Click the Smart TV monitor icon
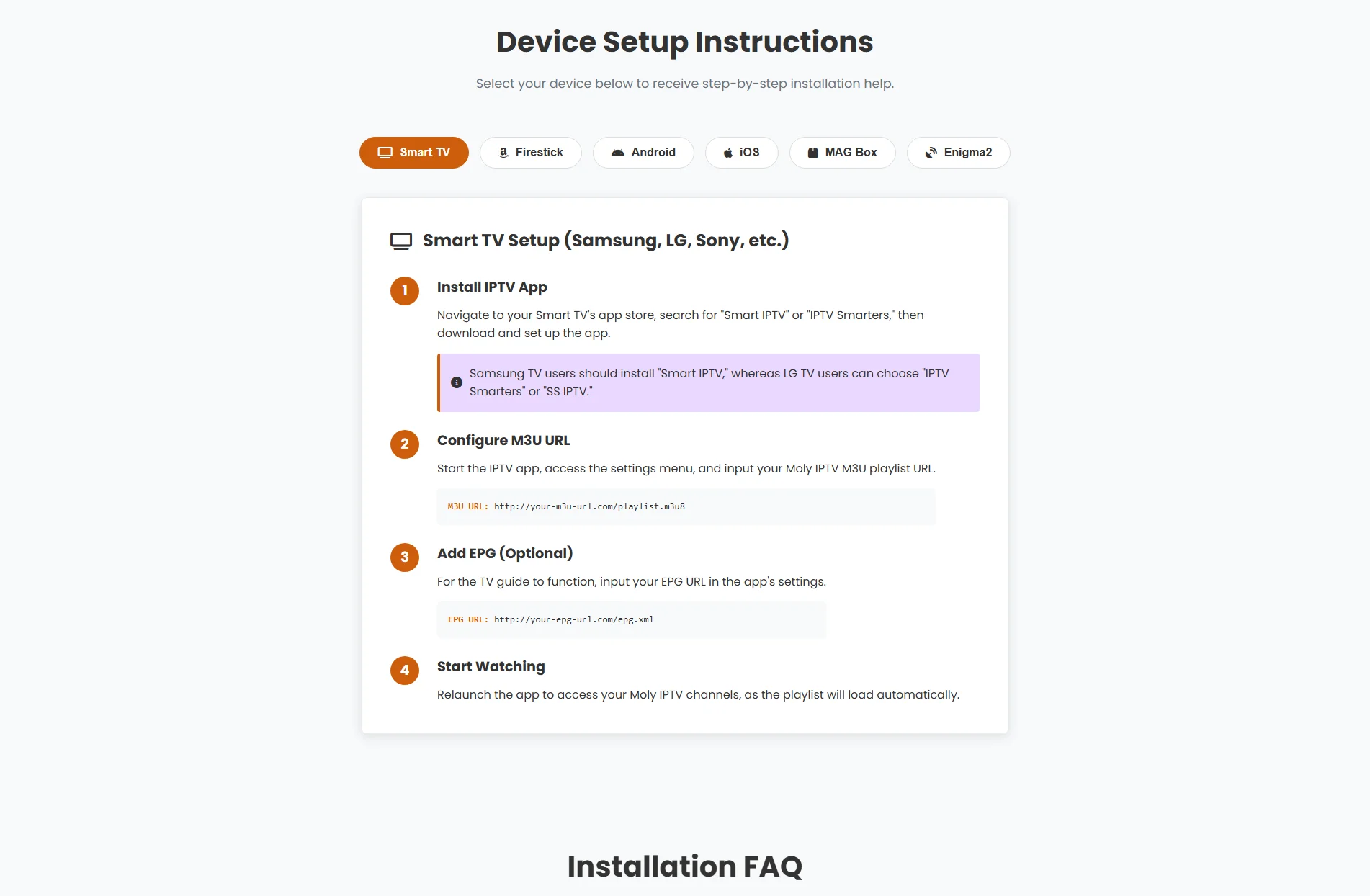The height and width of the screenshot is (896, 1370). pyautogui.click(x=384, y=152)
